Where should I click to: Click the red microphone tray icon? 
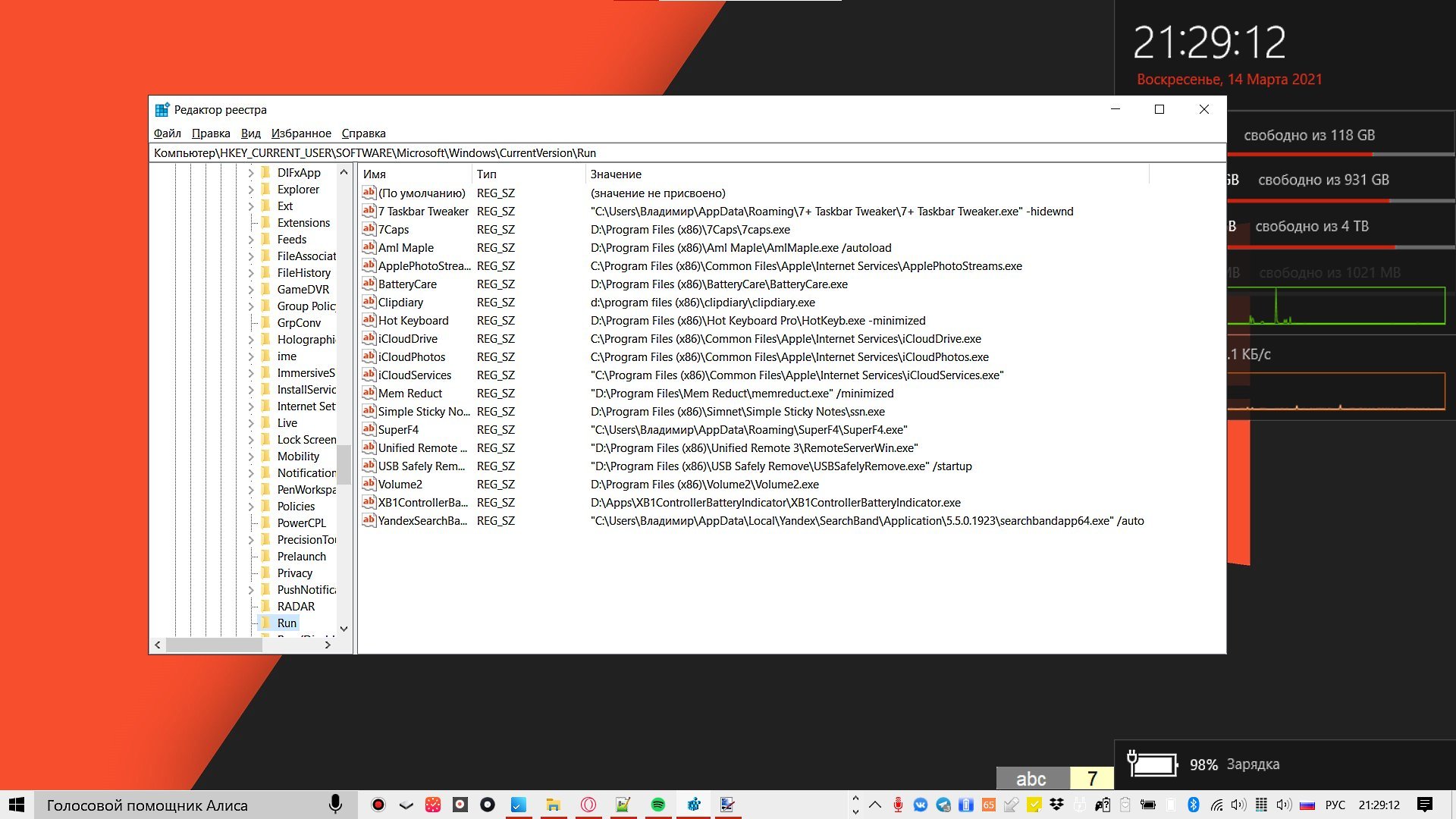(x=898, y=805)
